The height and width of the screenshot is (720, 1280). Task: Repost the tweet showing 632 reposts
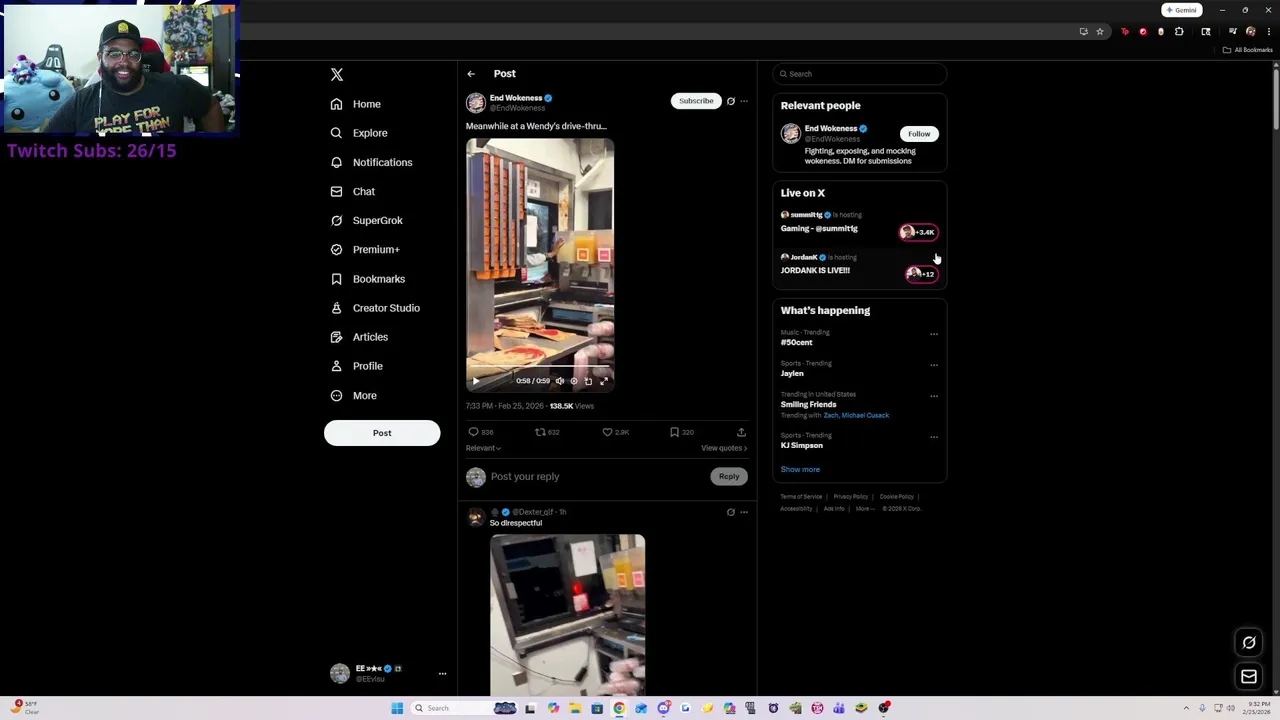click(547, 432)
